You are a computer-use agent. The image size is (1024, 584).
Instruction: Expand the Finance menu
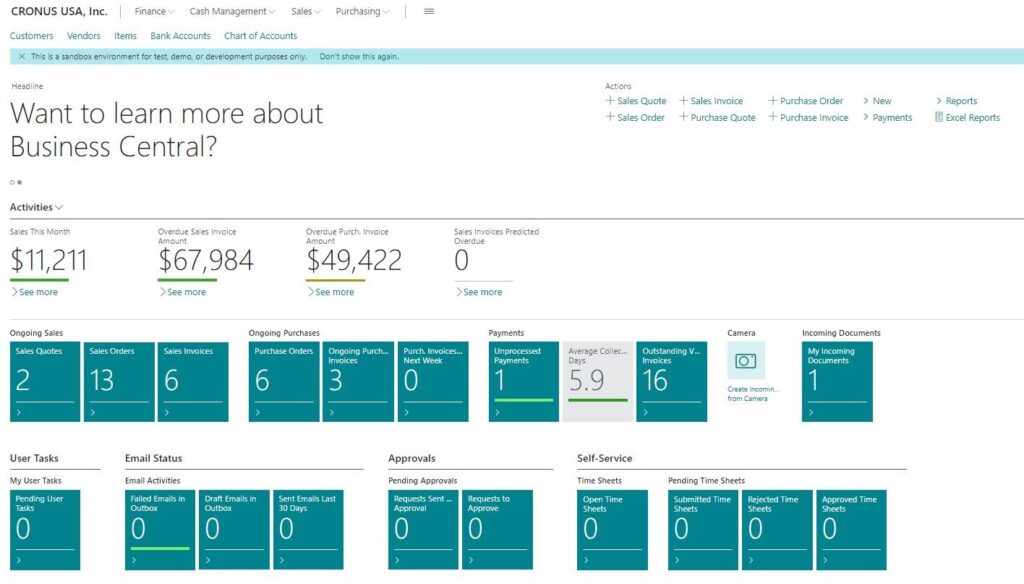[x=155, y=11]
